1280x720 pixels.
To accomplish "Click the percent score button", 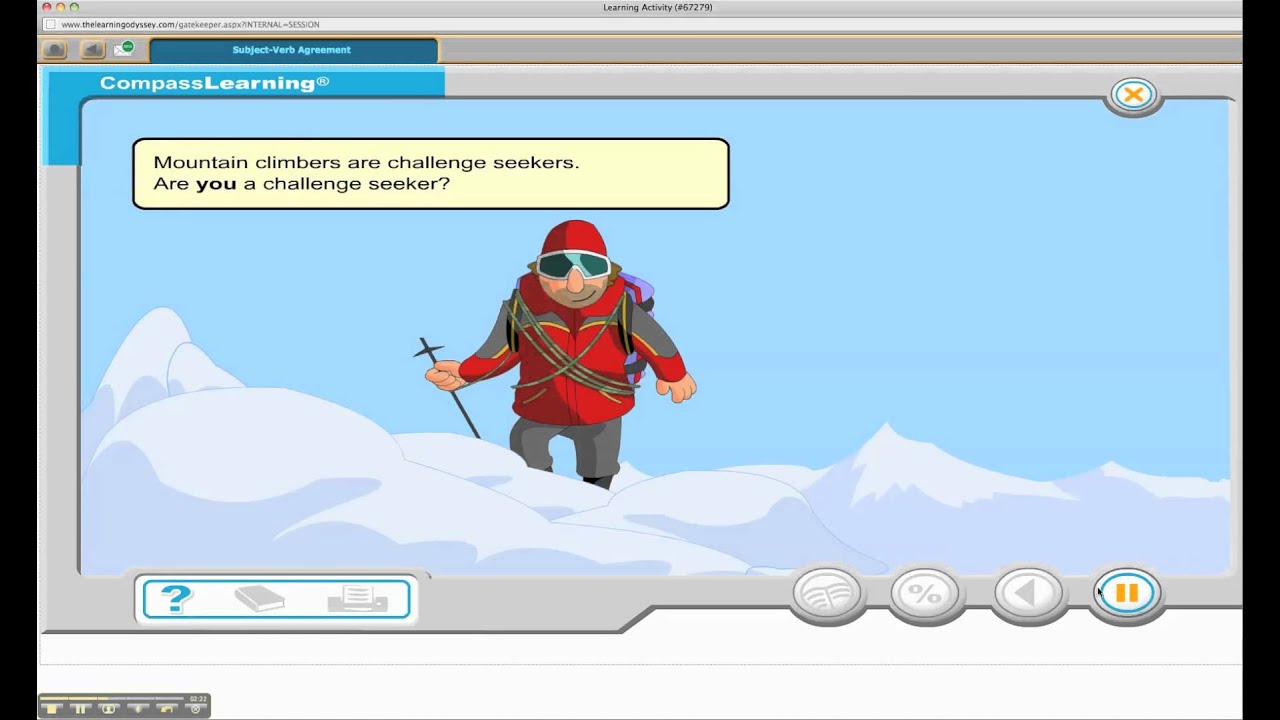I will [925, 593].
